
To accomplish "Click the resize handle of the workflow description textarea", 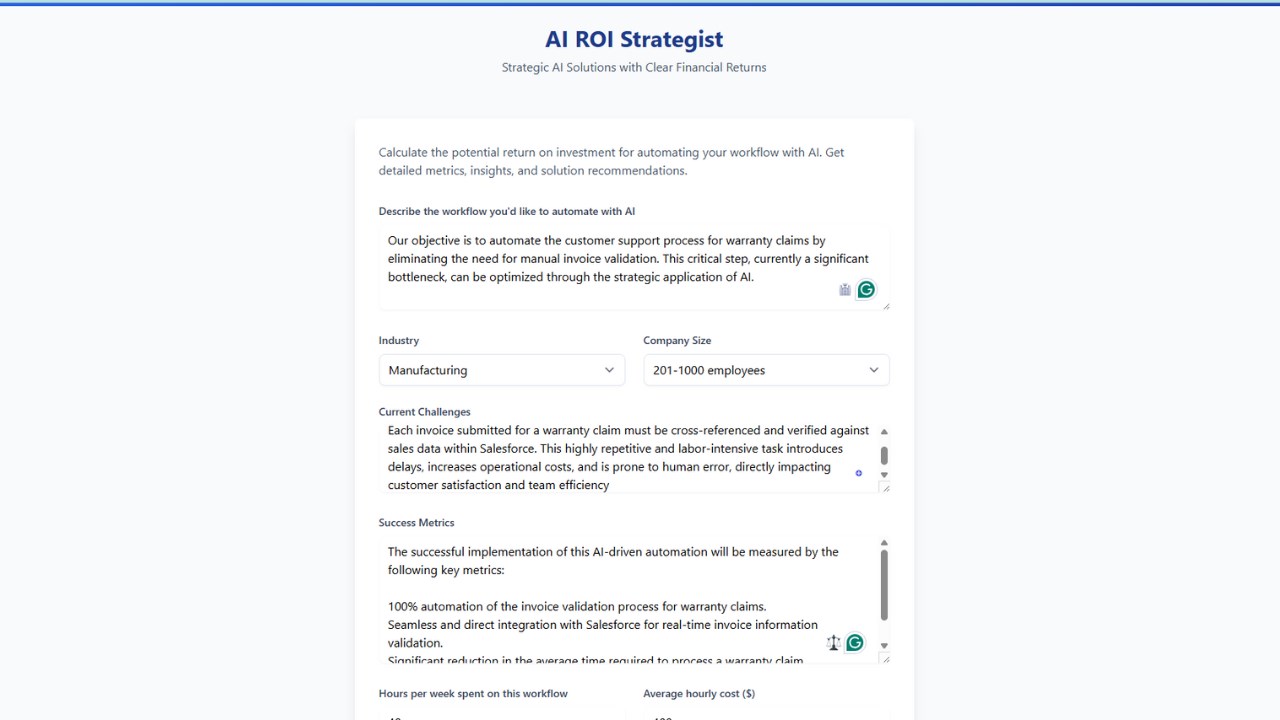I will point(885,305).
